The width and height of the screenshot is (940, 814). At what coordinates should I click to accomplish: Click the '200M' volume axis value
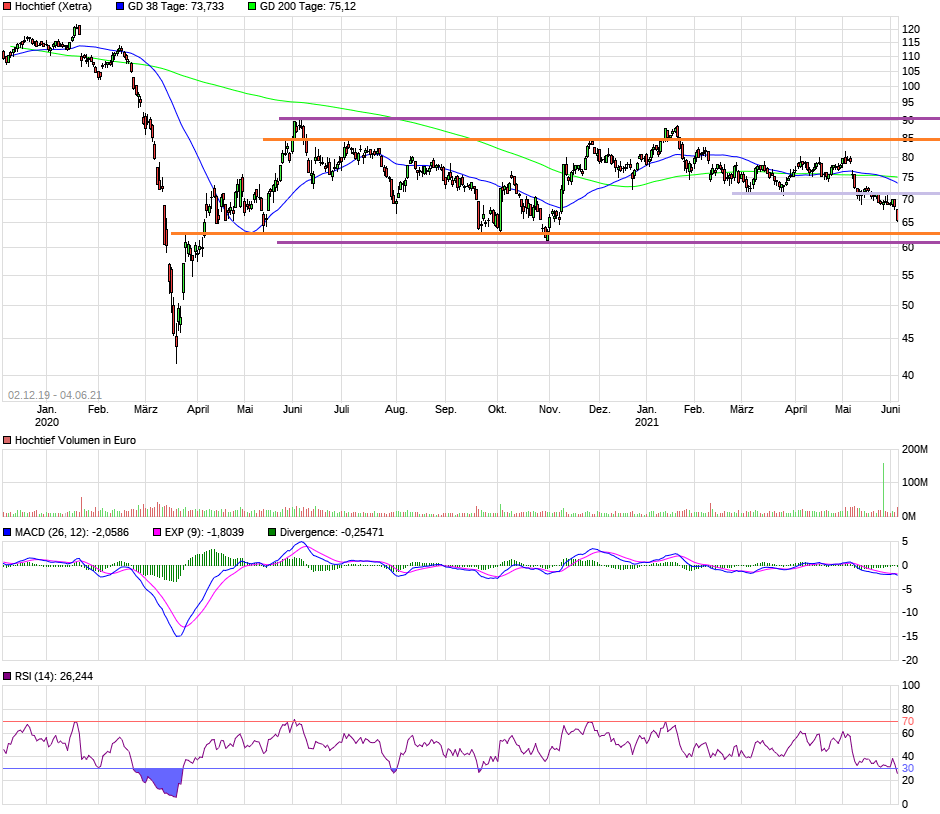[x=914, y=450]
